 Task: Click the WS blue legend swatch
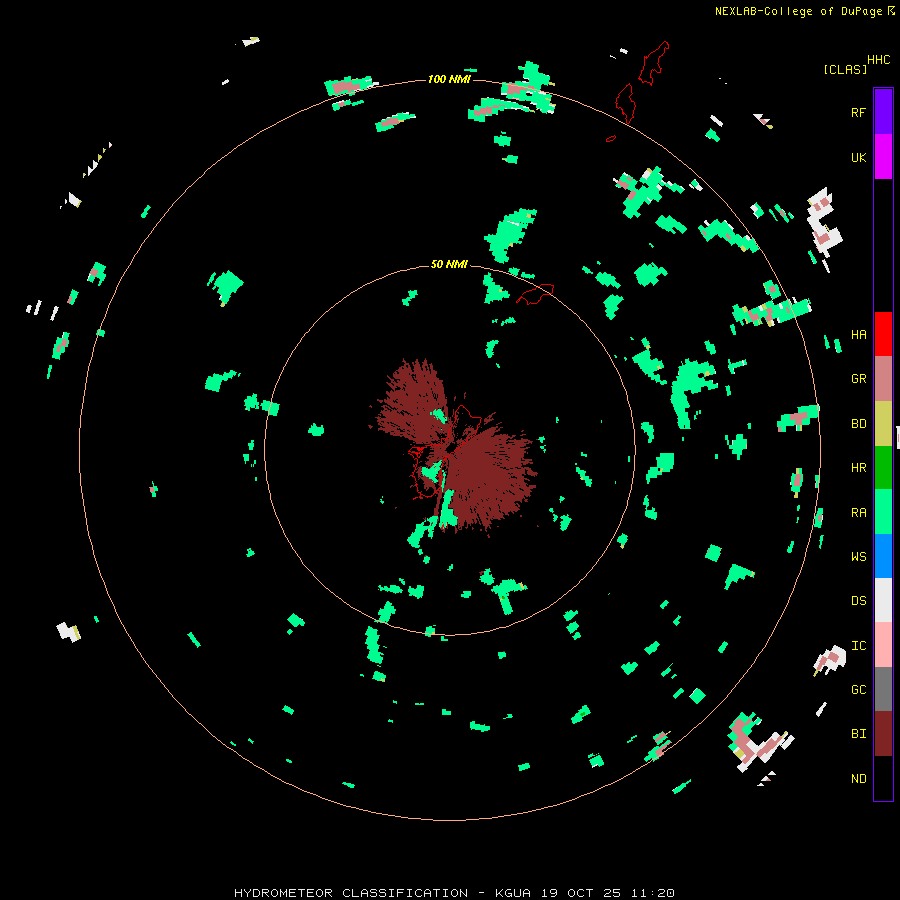[x=883, y=556]
